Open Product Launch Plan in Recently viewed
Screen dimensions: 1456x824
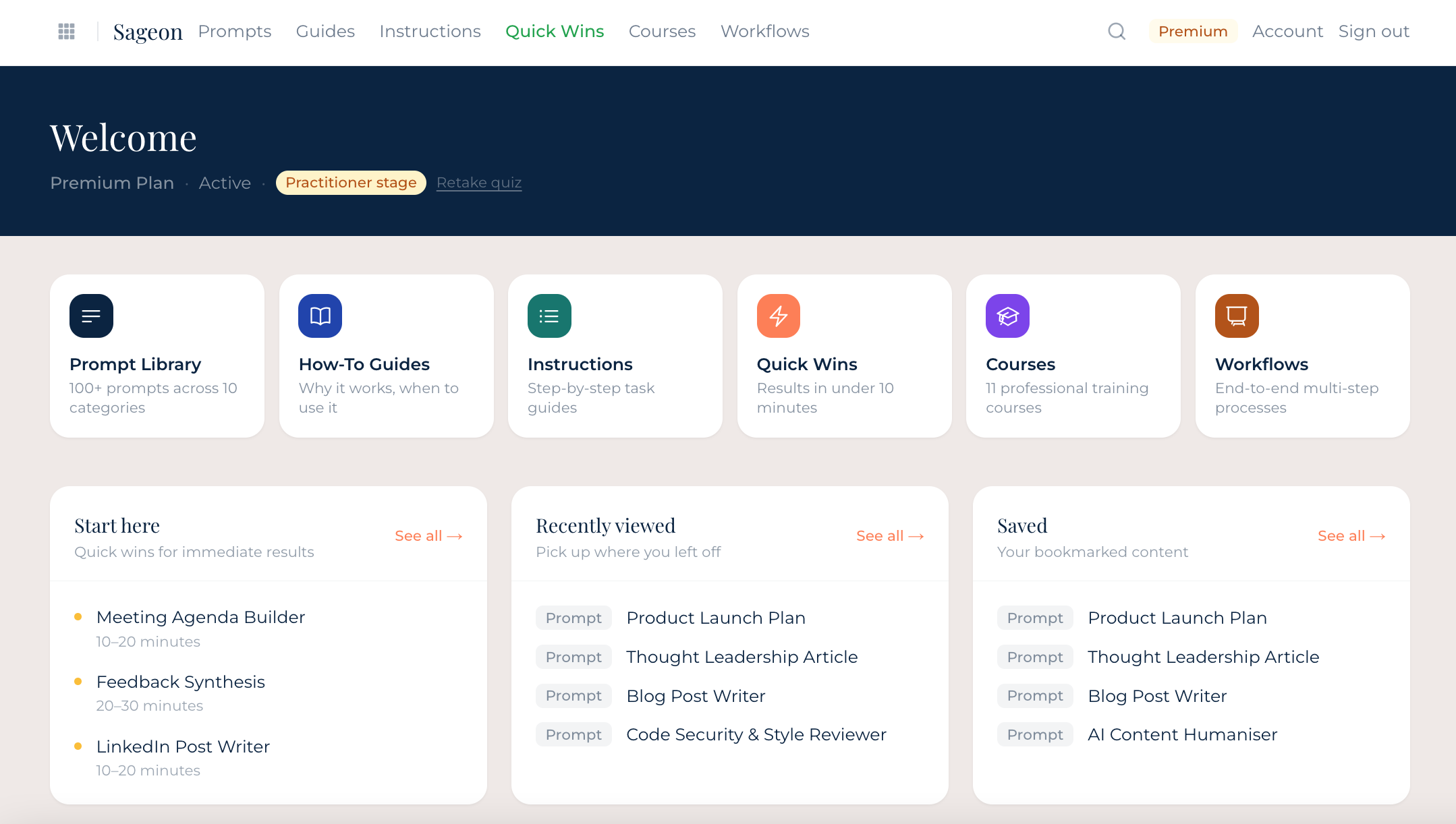716,618
